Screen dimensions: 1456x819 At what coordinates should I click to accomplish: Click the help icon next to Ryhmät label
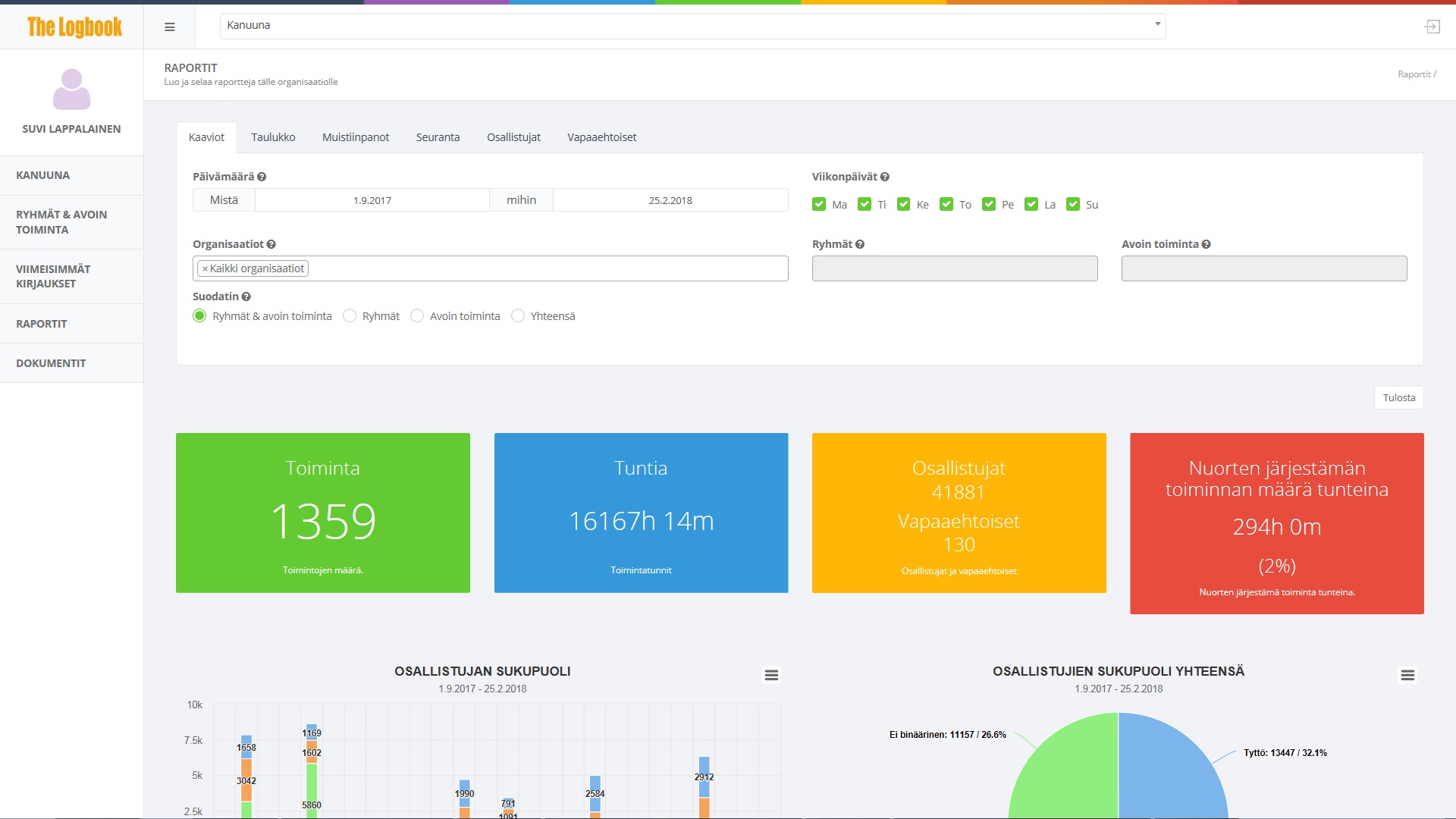(x=860, y=244)
